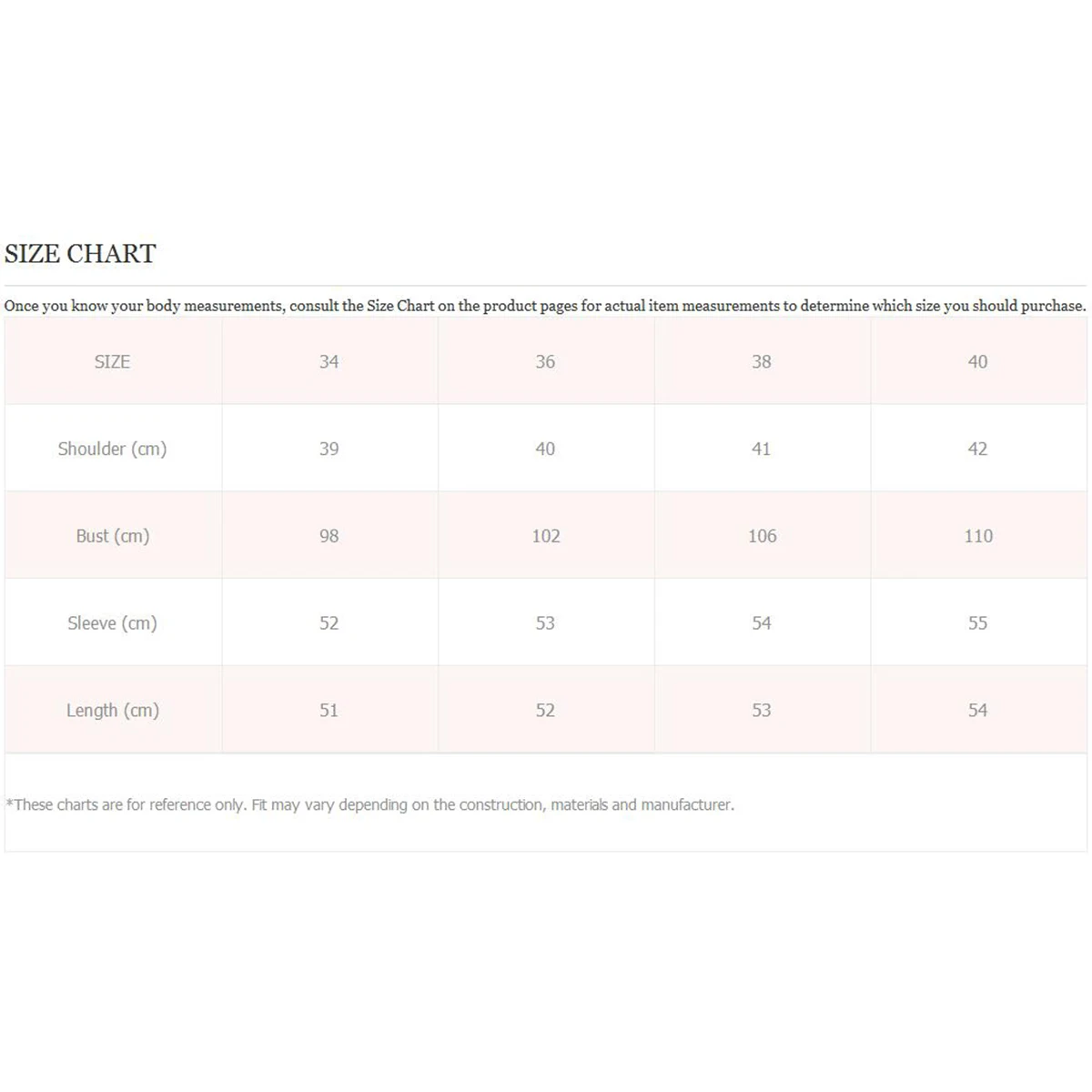This screenshot has height=1092, width=1092.
Task: Click the SIZE row header cell
Action: coord(112,361)
